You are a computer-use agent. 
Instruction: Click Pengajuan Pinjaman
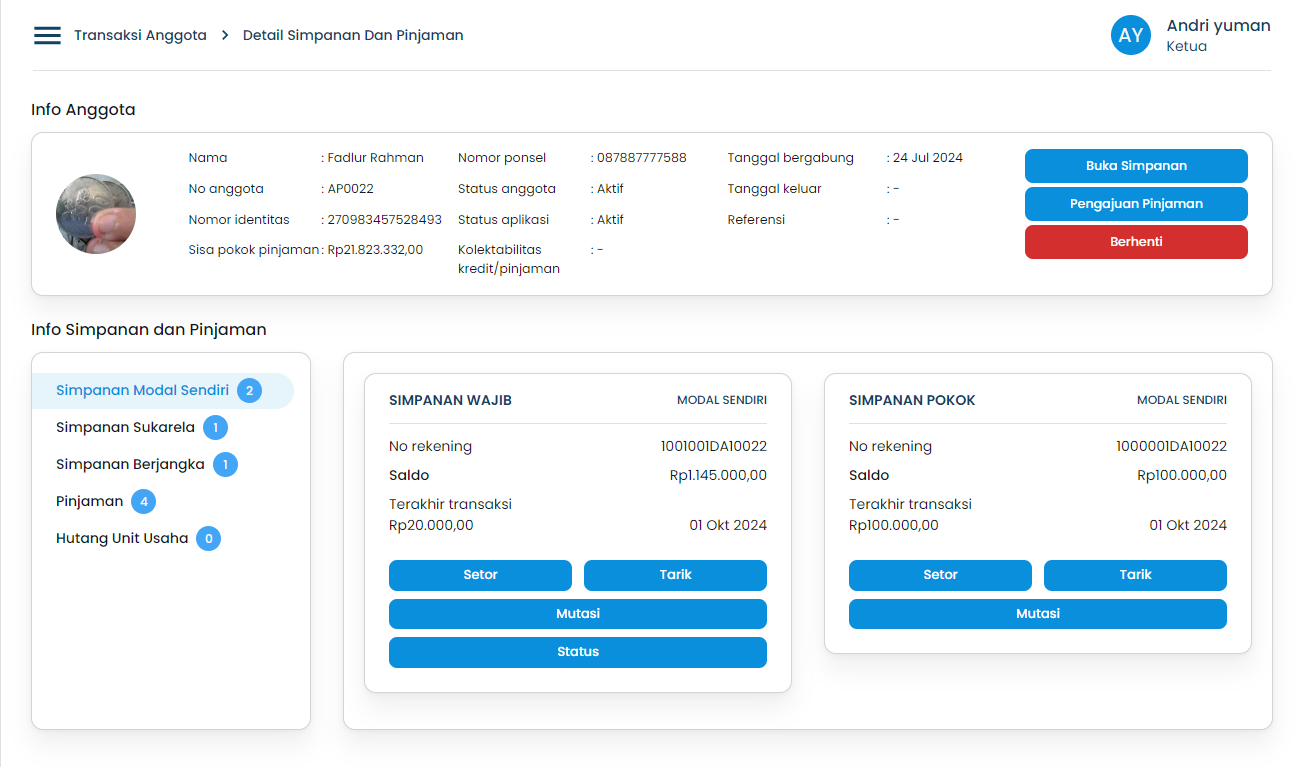click(x=1136, y=203)
